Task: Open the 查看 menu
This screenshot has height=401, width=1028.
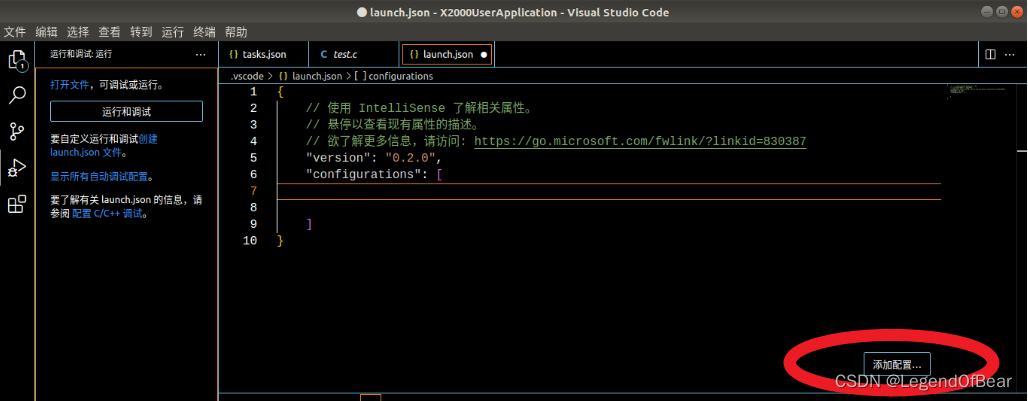Action: pyautogui.click(x=109, y=31)
